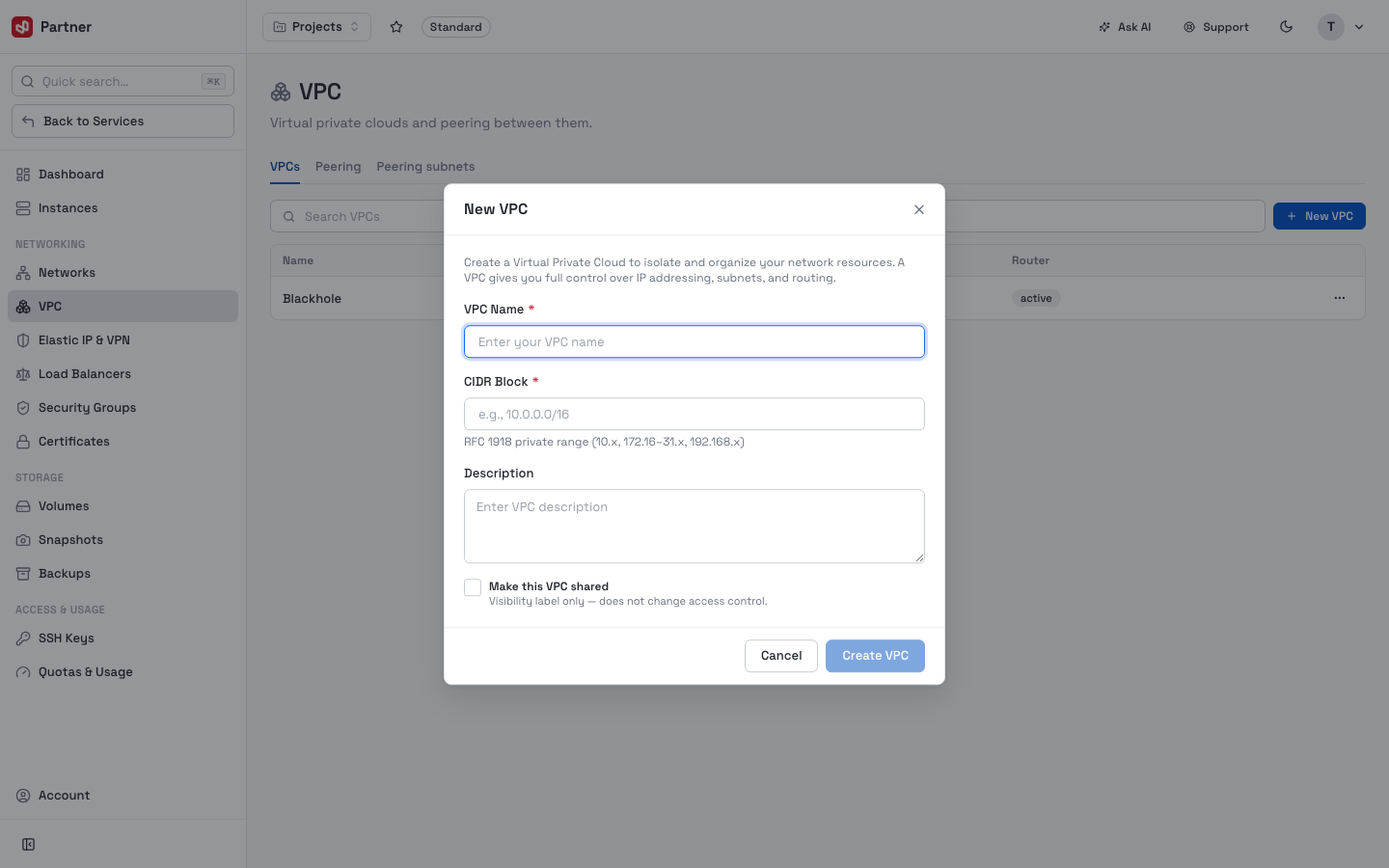This screenshot has width=1389, height=868.
Task: Open Ask AI sparkle button
Action: point(1125,27)
